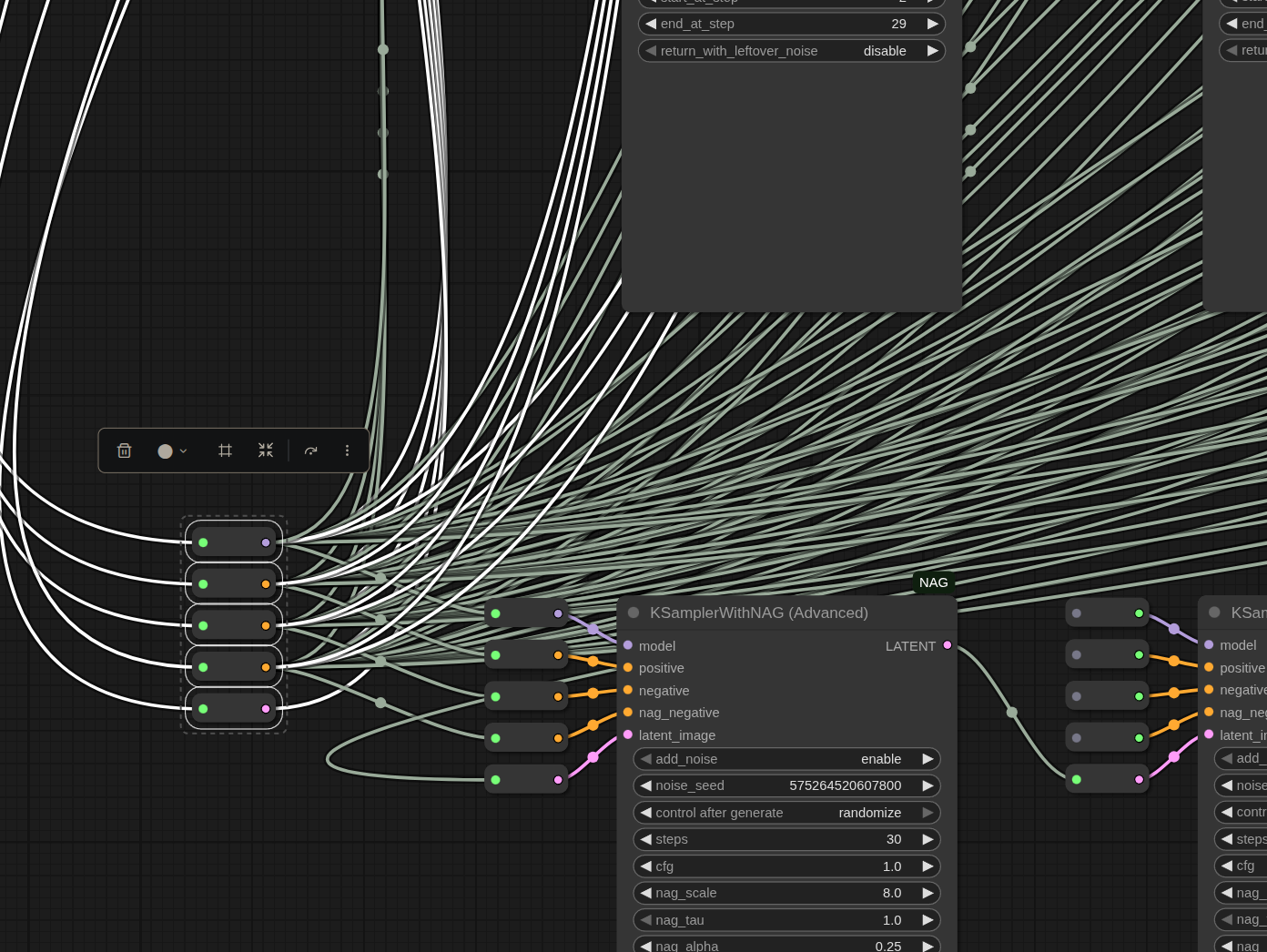The width and height of the screenshot is (1267, 952).
Task: Switch add_noise to the next option with its right arrow
Action: point(928,759)
